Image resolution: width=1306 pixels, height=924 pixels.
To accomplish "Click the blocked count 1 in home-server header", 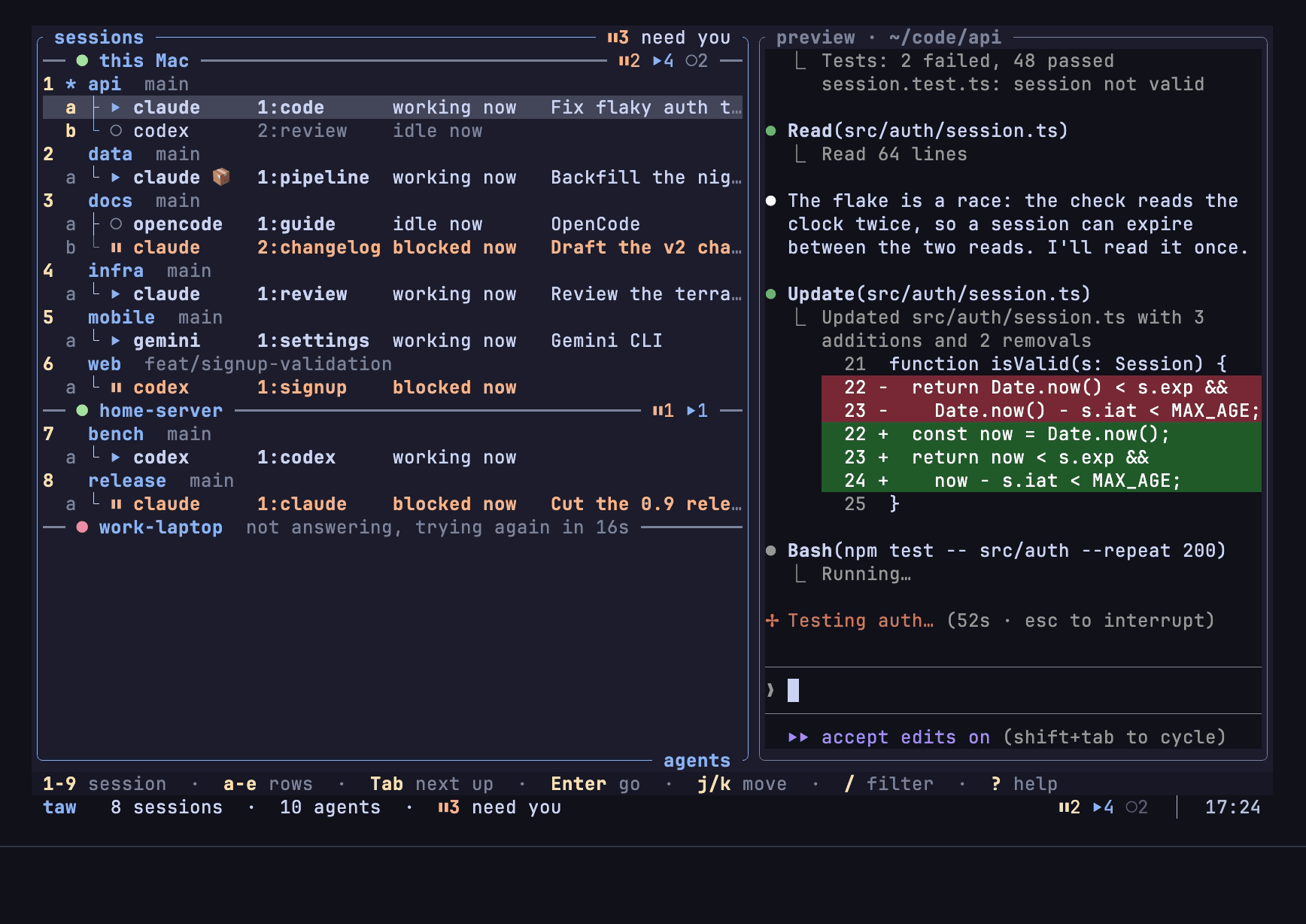I will 663,411.
